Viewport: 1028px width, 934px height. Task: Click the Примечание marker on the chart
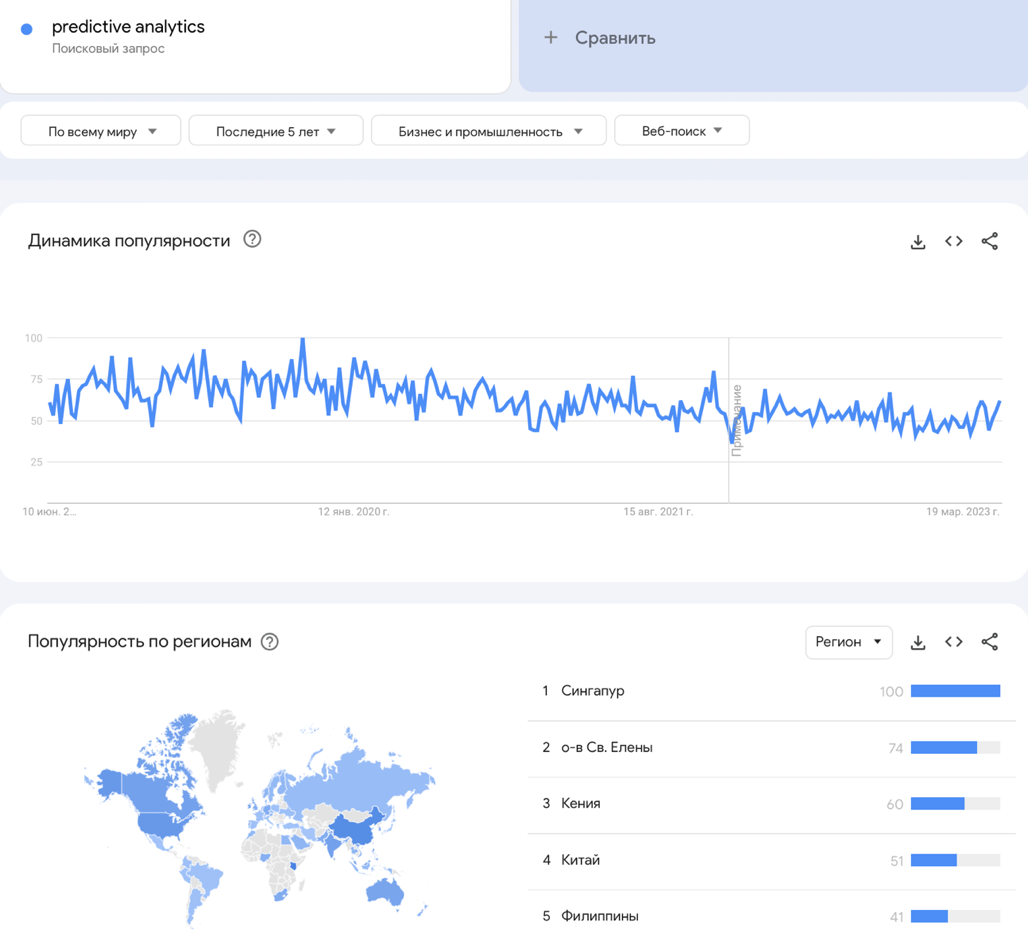pyautogui.click(x=737, y=420)
